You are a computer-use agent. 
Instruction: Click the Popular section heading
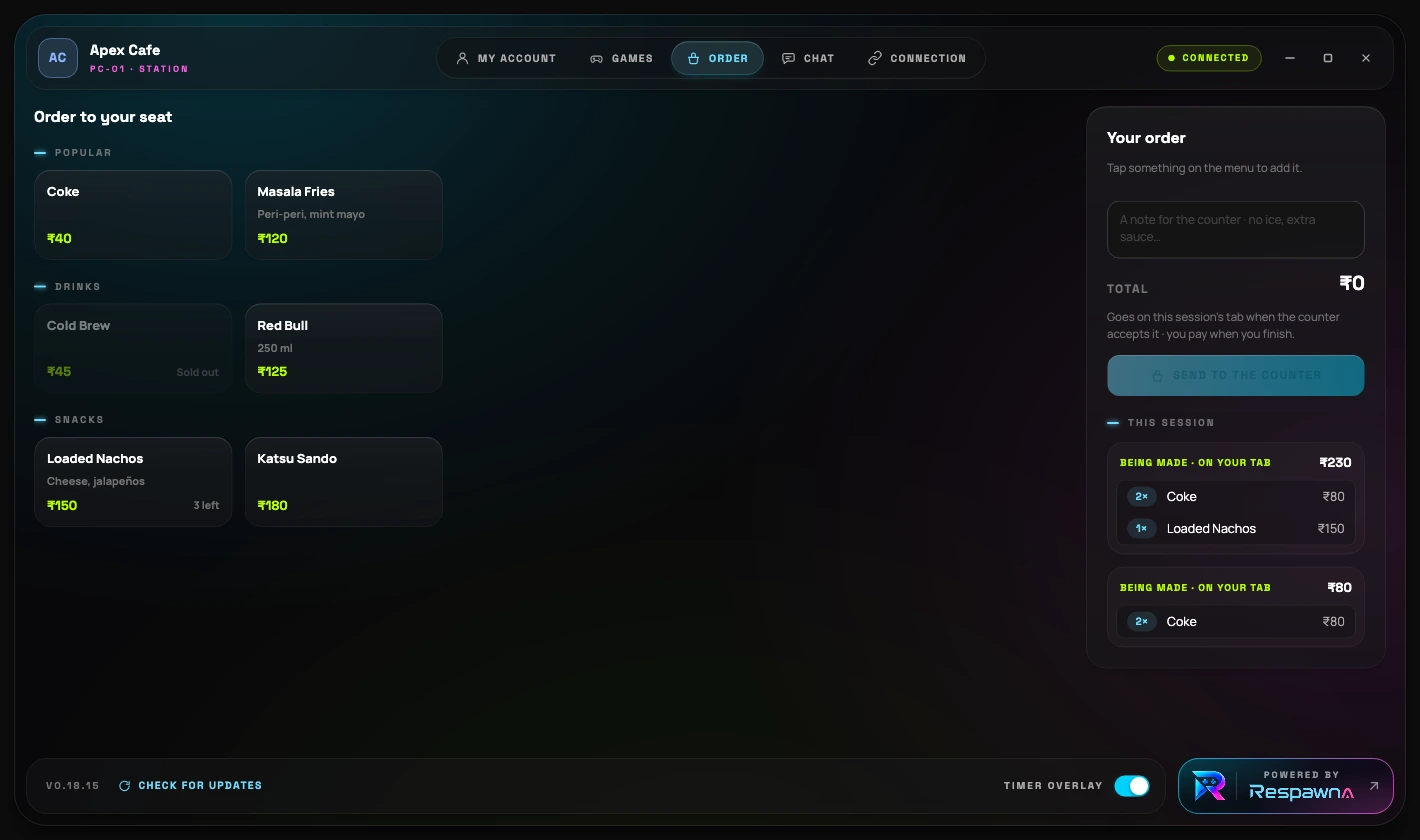(83, 153)
